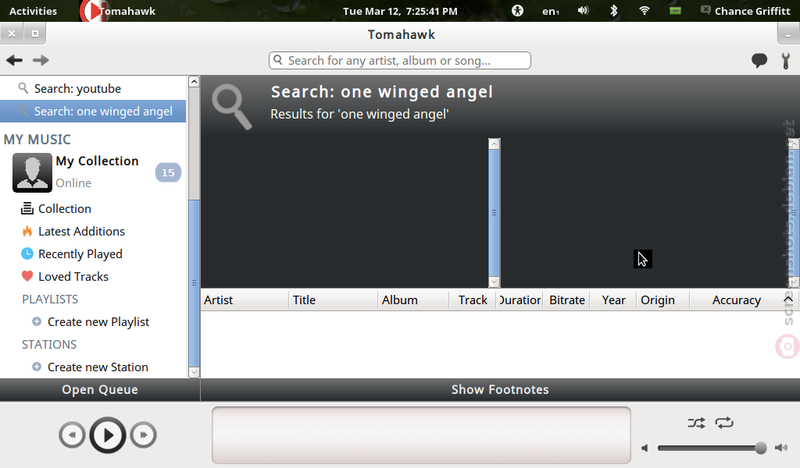Click the volume slider handle
This screenshot has height=468, width=800.
(x=761, y=448)
